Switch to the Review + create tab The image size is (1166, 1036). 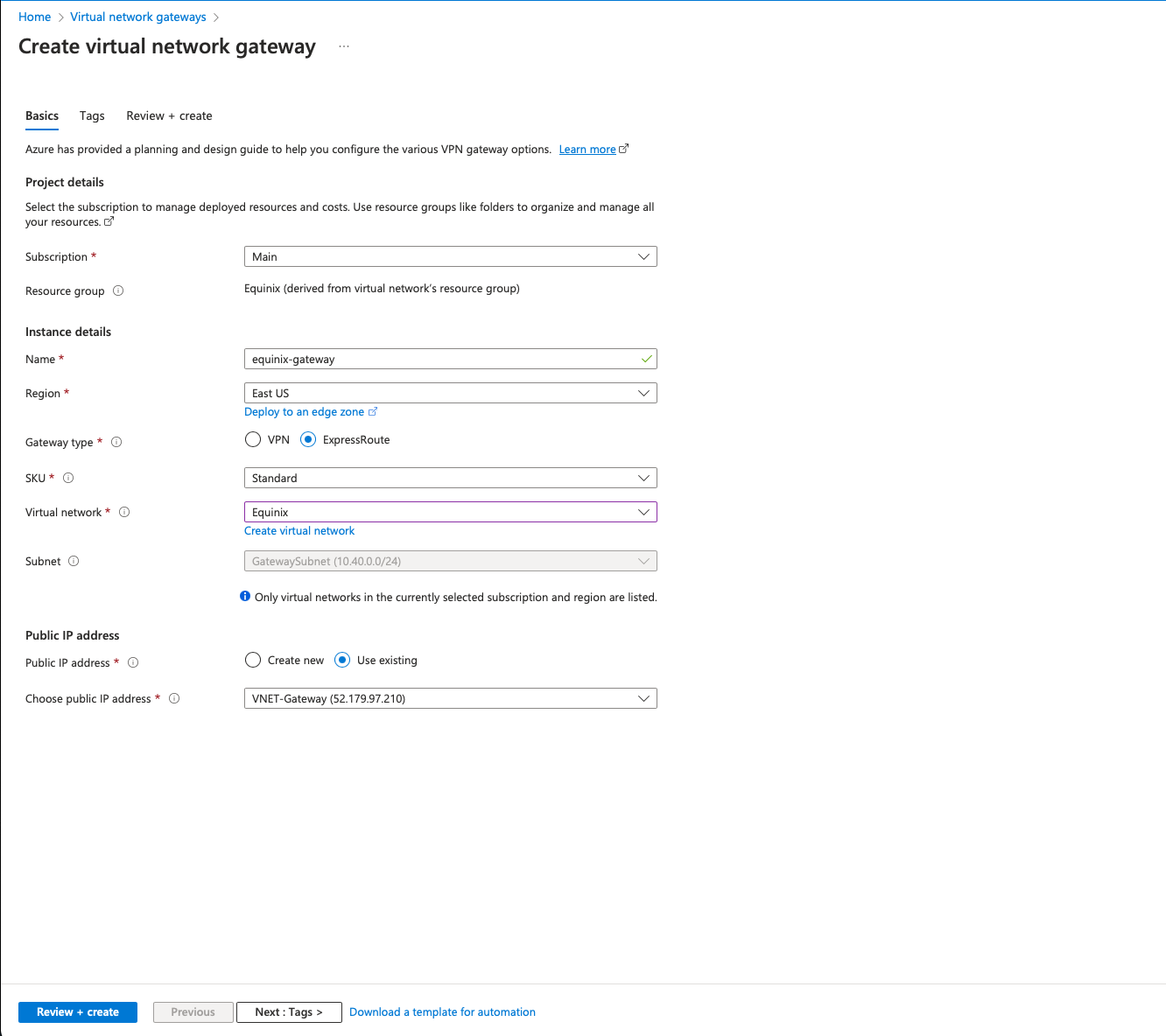pyautogui.click(x=169, y=115)
